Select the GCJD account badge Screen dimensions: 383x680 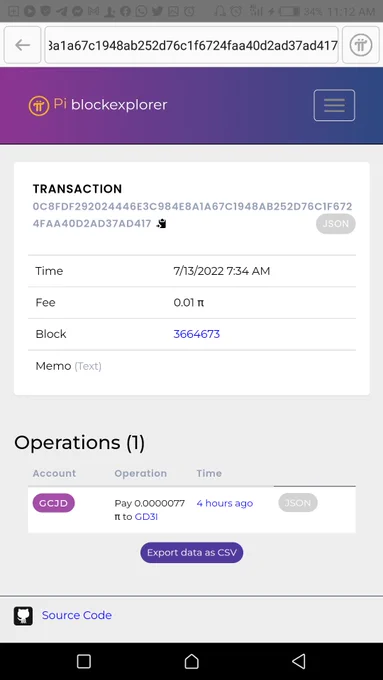click(x=53, y=503)
